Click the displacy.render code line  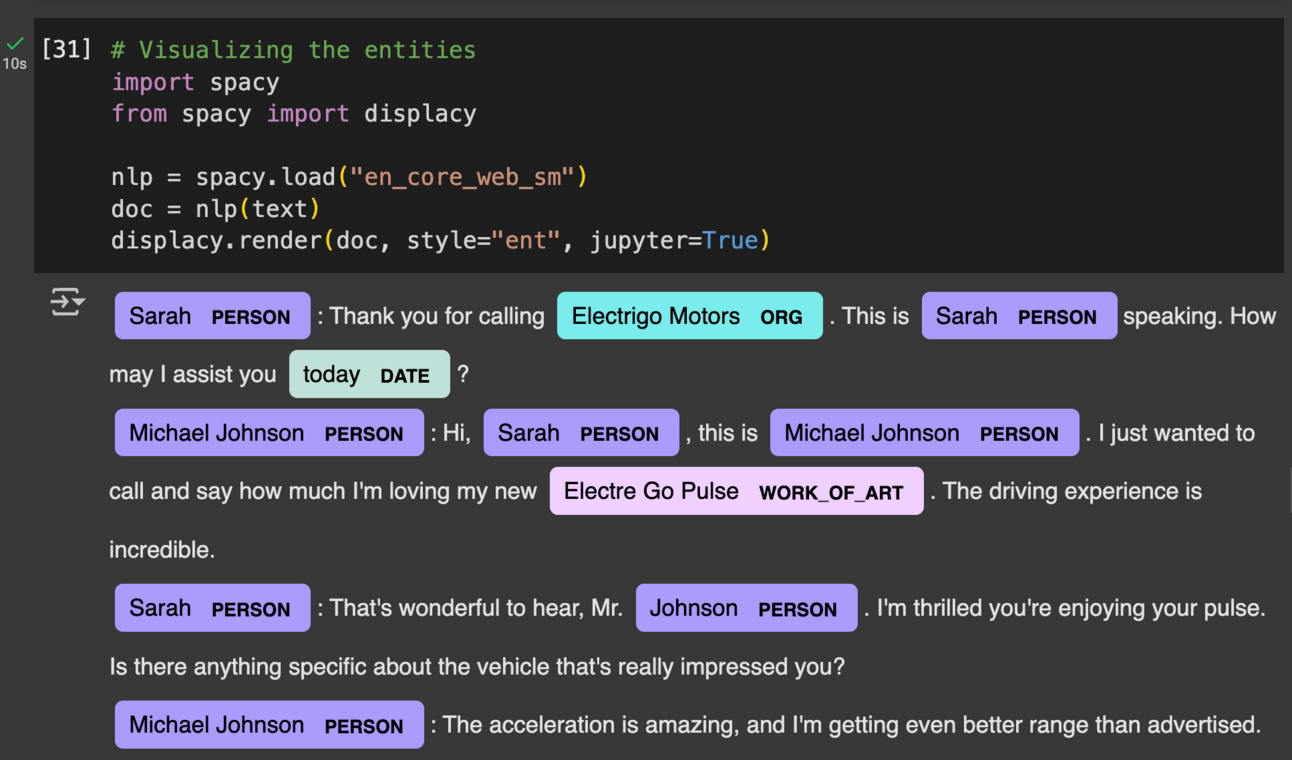[x=441, y=241]
